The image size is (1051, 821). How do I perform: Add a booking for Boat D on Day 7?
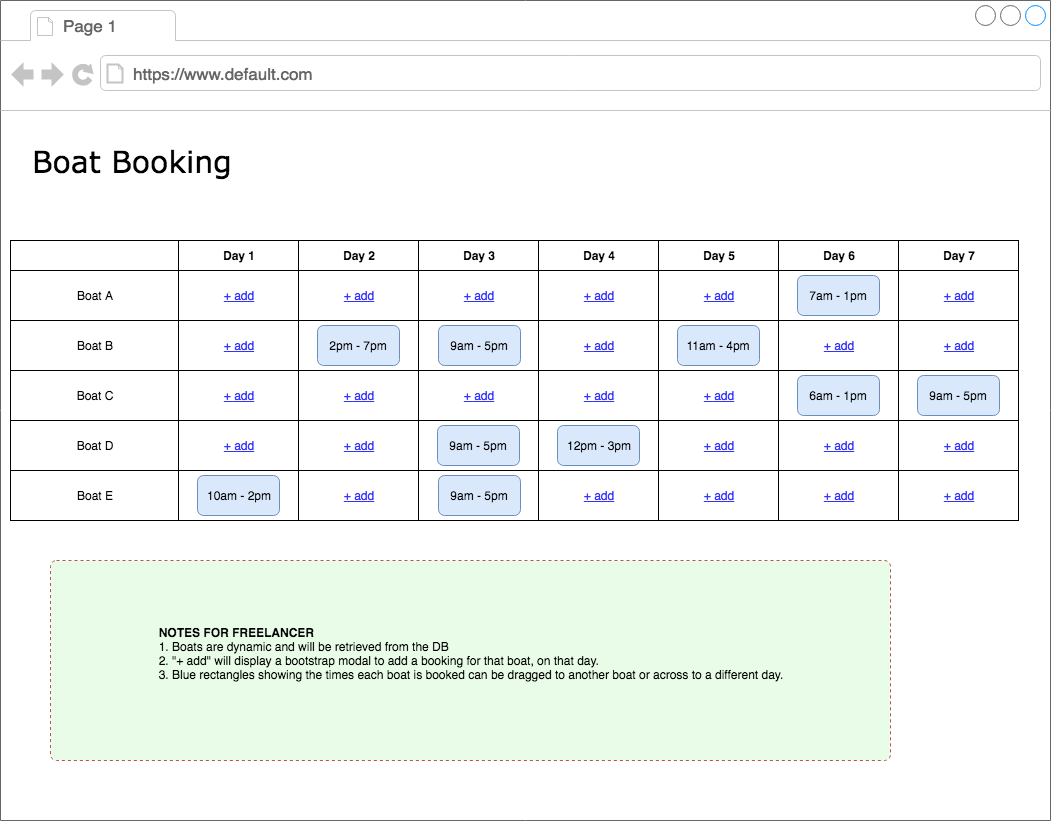coord(958,446)
